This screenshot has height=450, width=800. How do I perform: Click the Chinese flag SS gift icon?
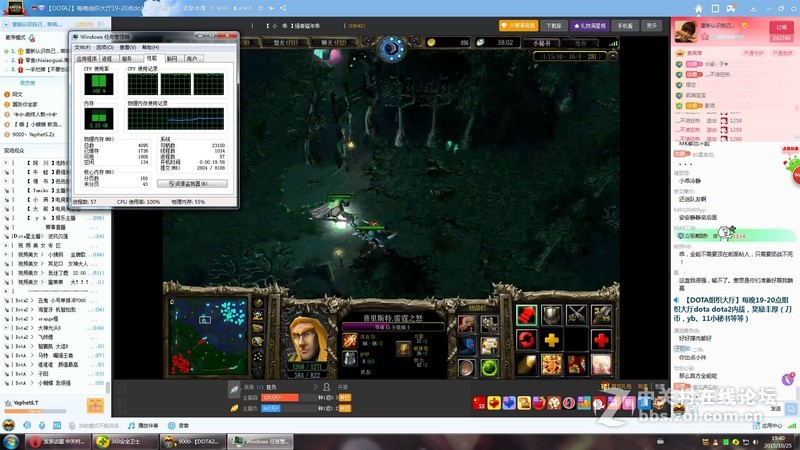pyautogui.click(x=479, y=403)
